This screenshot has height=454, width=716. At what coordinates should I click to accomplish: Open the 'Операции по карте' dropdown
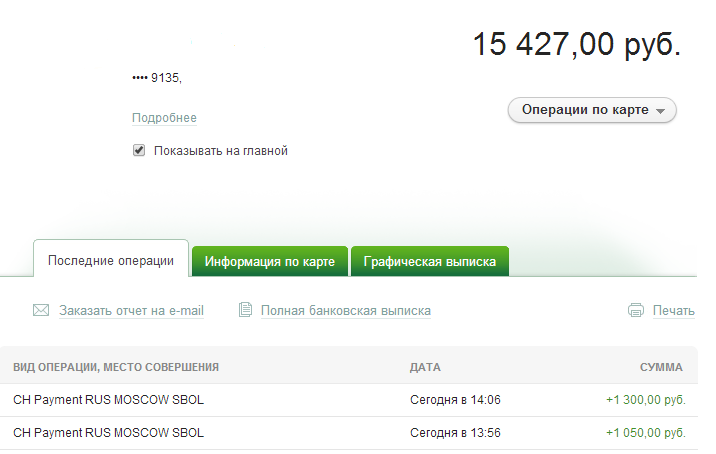coord(592,110)
